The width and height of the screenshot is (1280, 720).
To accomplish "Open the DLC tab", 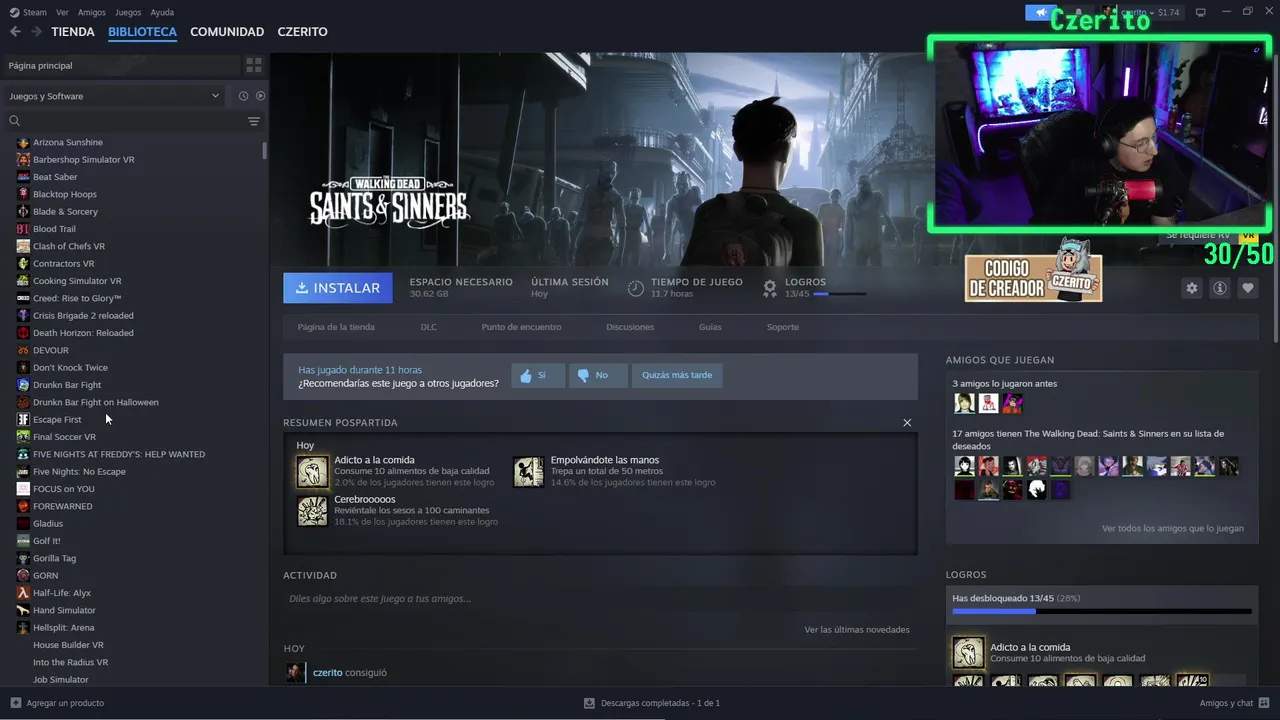I will click(428, 327).
